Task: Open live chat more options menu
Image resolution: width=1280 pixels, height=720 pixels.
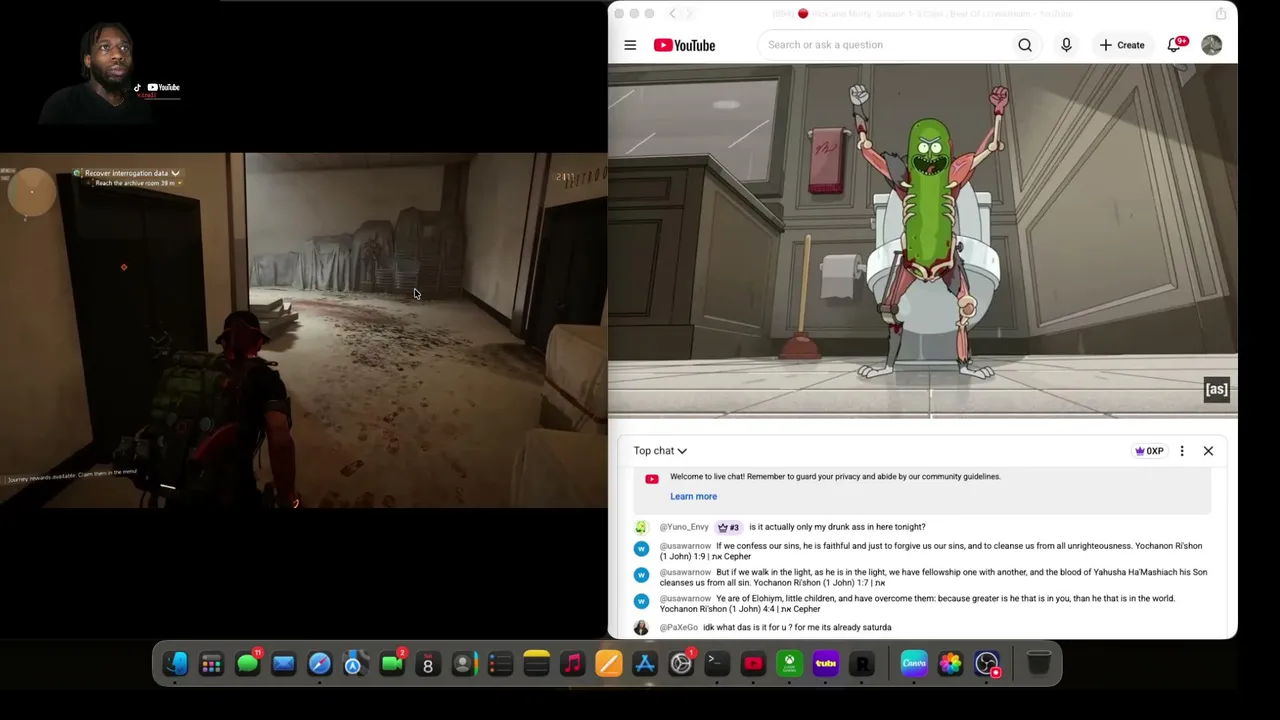Action: click(1182, 451)
